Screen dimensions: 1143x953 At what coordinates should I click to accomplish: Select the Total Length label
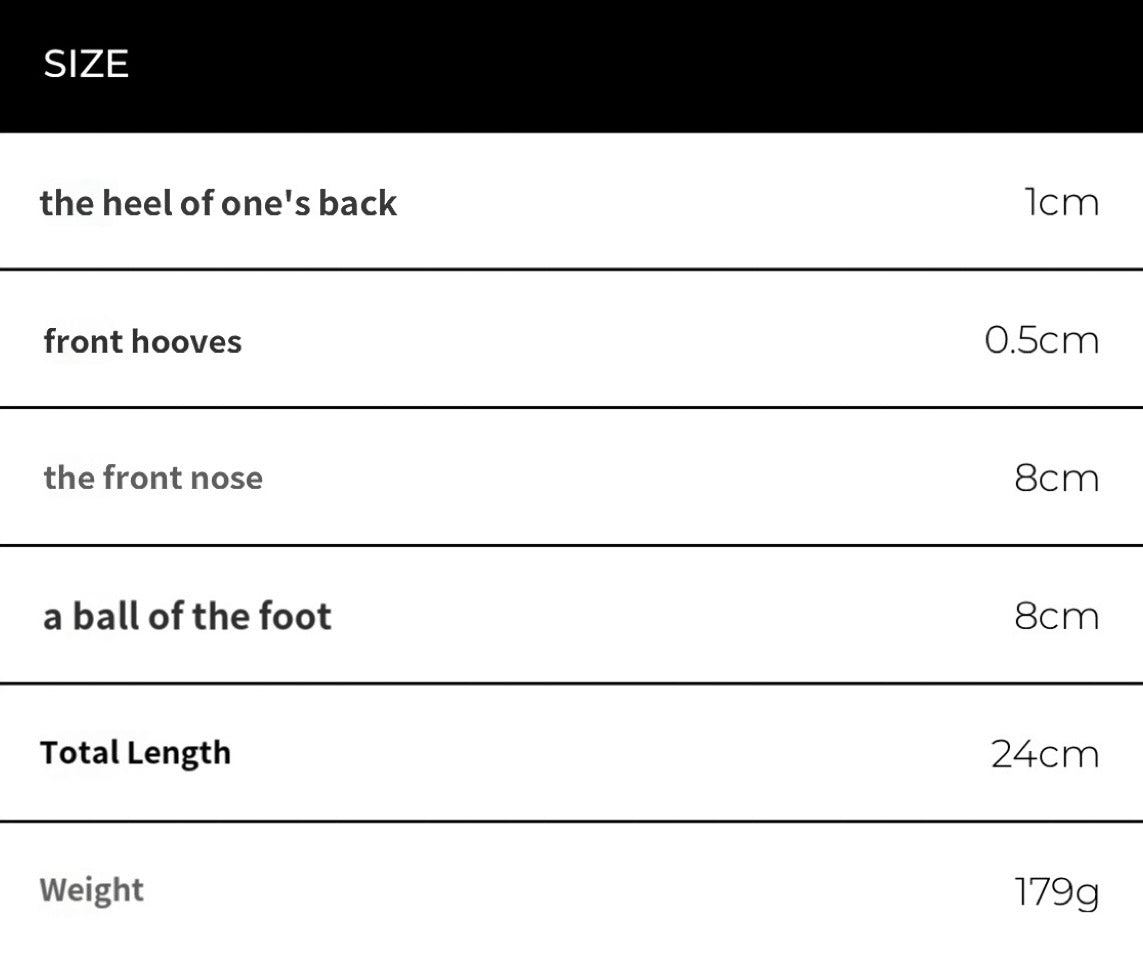click(x=136, y=753)
